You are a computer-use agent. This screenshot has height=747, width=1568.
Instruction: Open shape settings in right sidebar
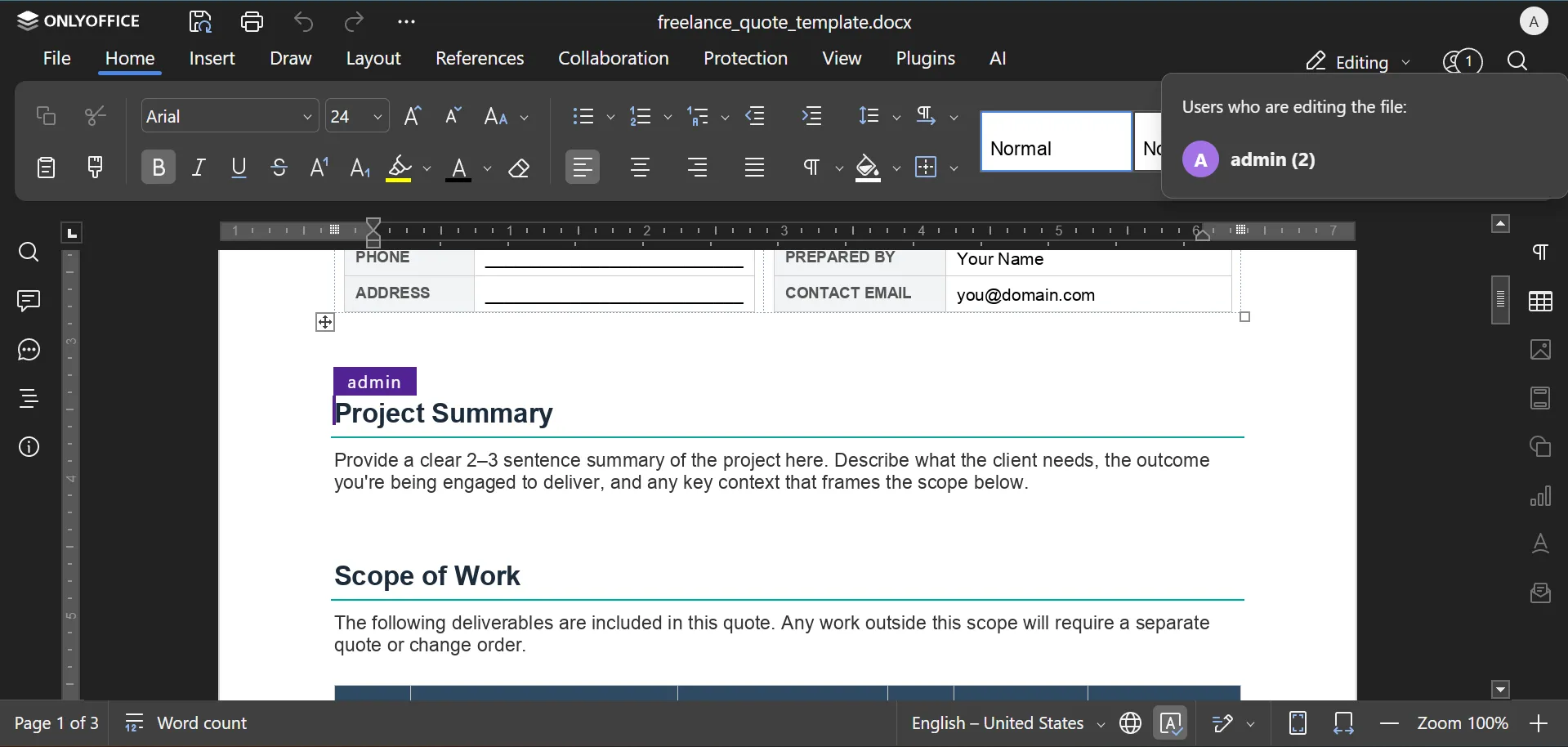point(1540,447)
